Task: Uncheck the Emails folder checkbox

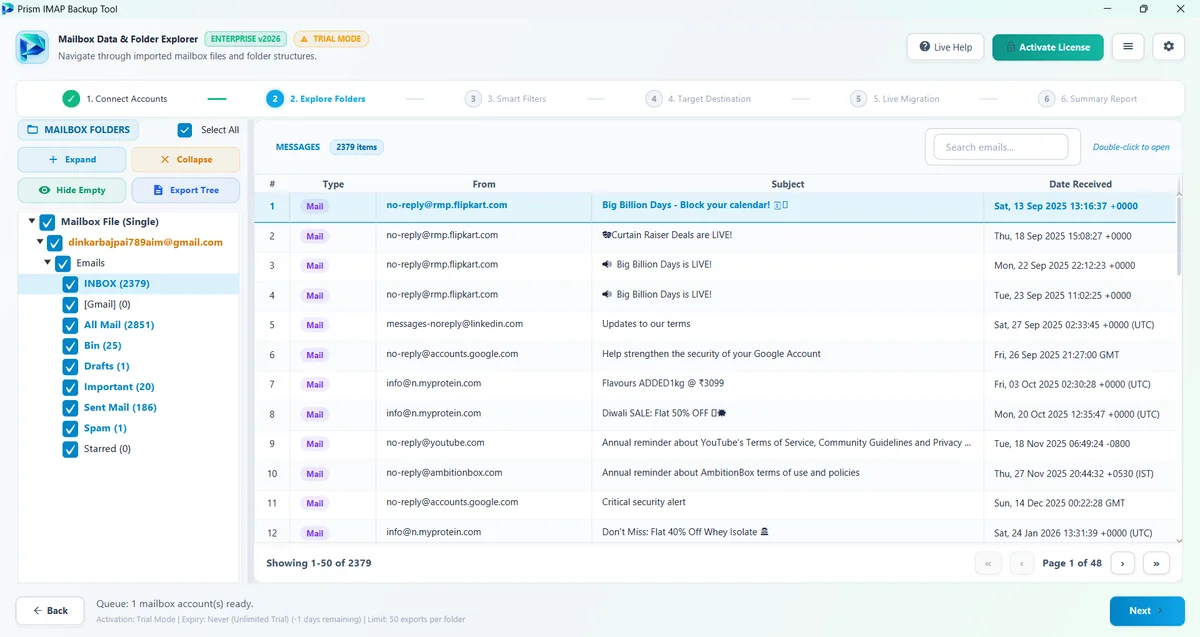Action: [63, 263]
